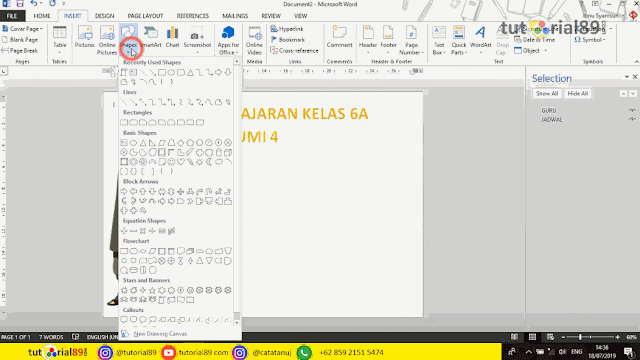The height and width of the screenshot is (360, 640).
Task: Select the heart shape in Basic Shapes
Action: (x=180, y=162)
